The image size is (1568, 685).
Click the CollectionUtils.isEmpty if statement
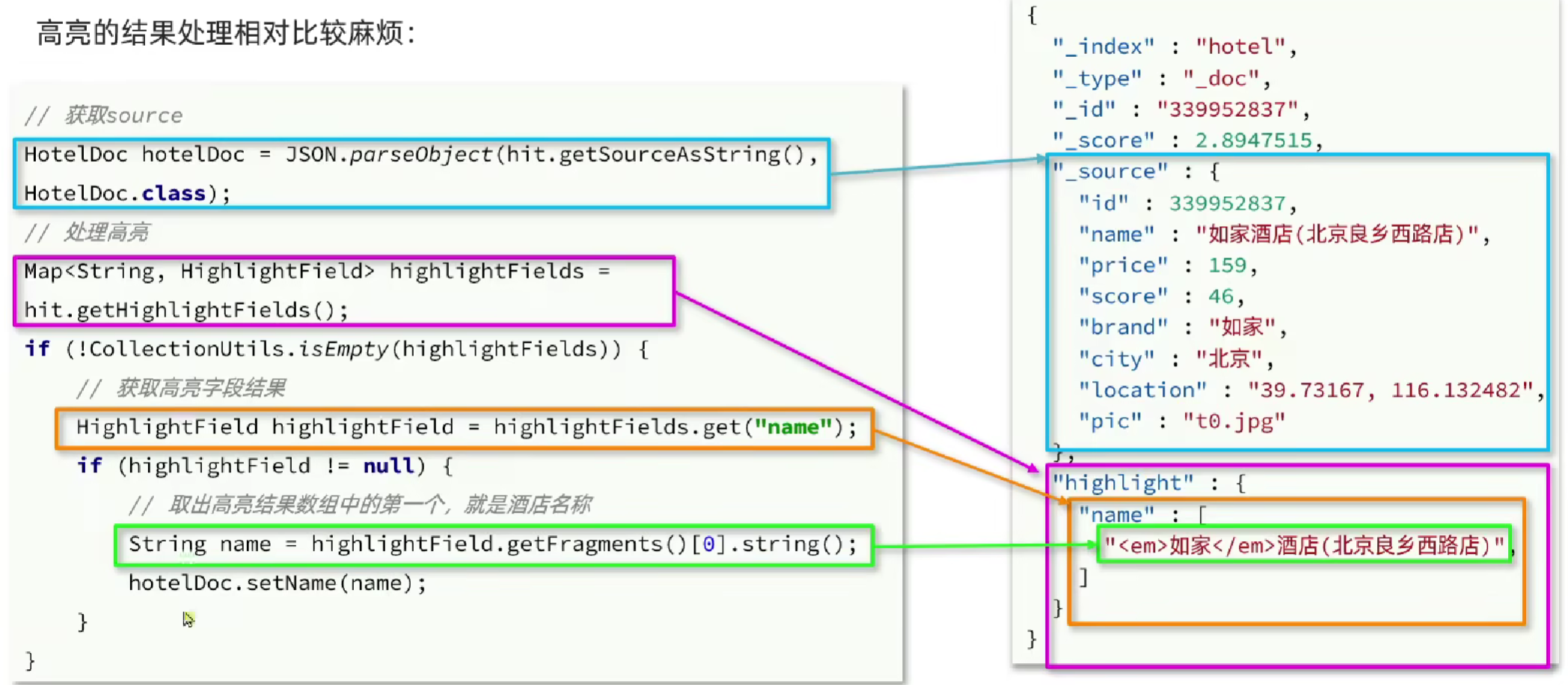click(x=337, y=349)
